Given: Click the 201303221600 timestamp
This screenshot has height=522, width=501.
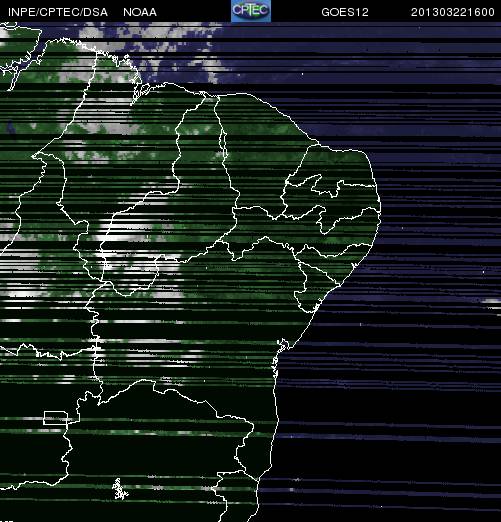Looking at the screenshot, I should 452,12.
